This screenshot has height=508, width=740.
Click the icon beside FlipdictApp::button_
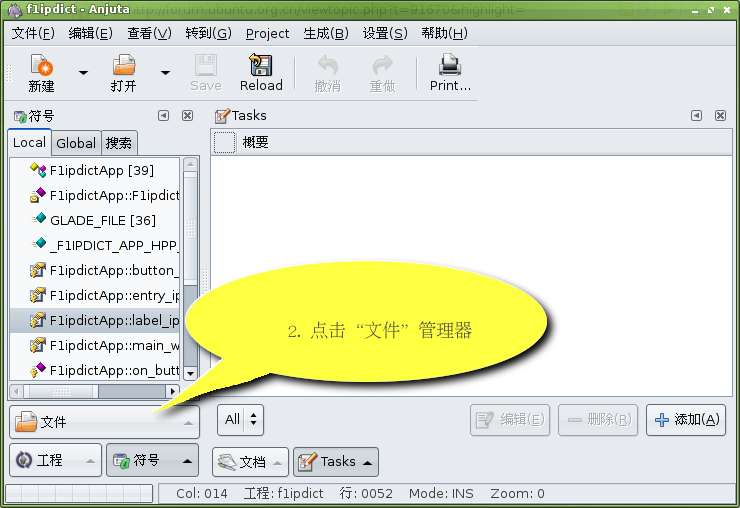38,270
